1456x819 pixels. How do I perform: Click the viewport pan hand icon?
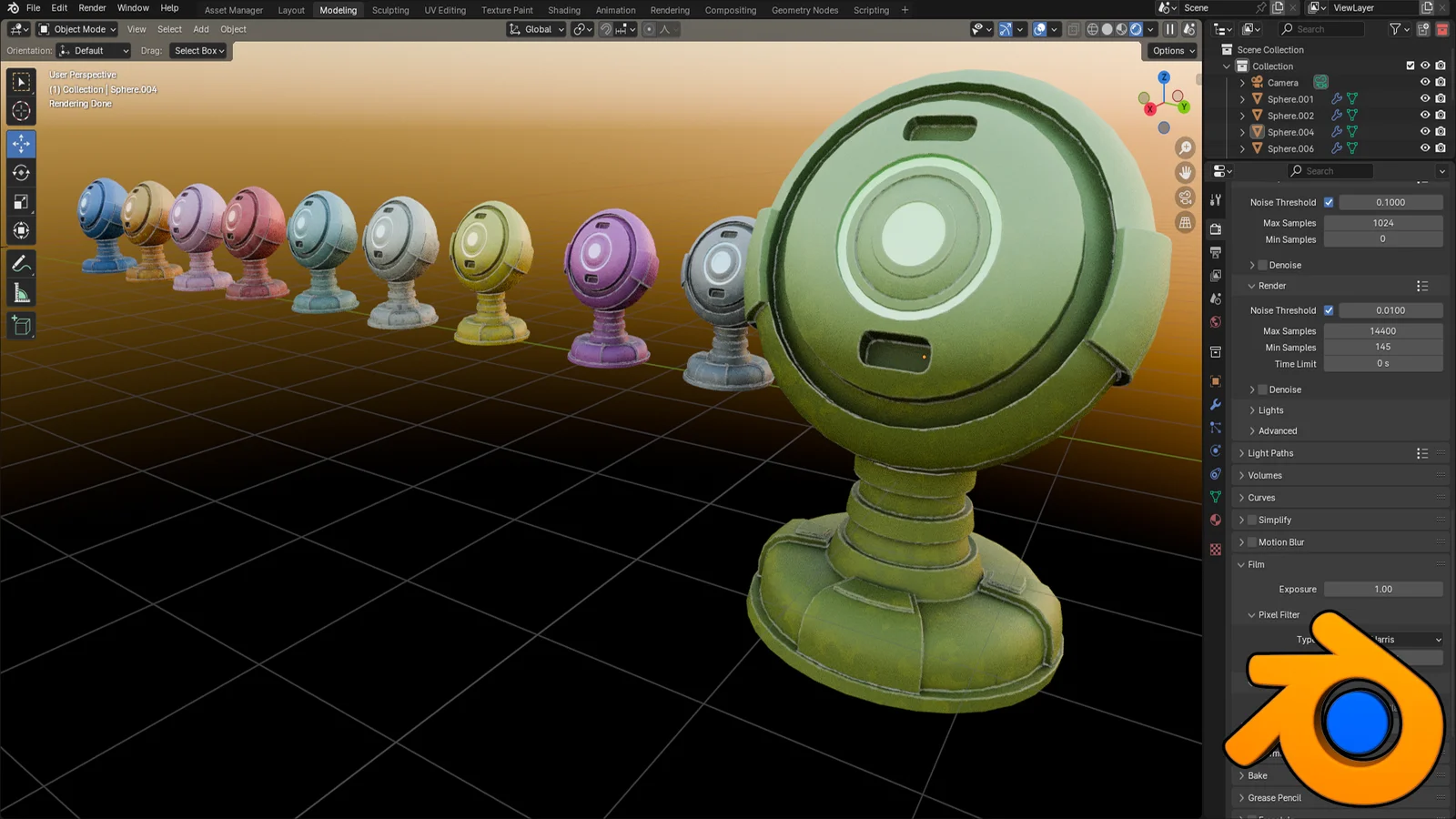point(1185,172)
